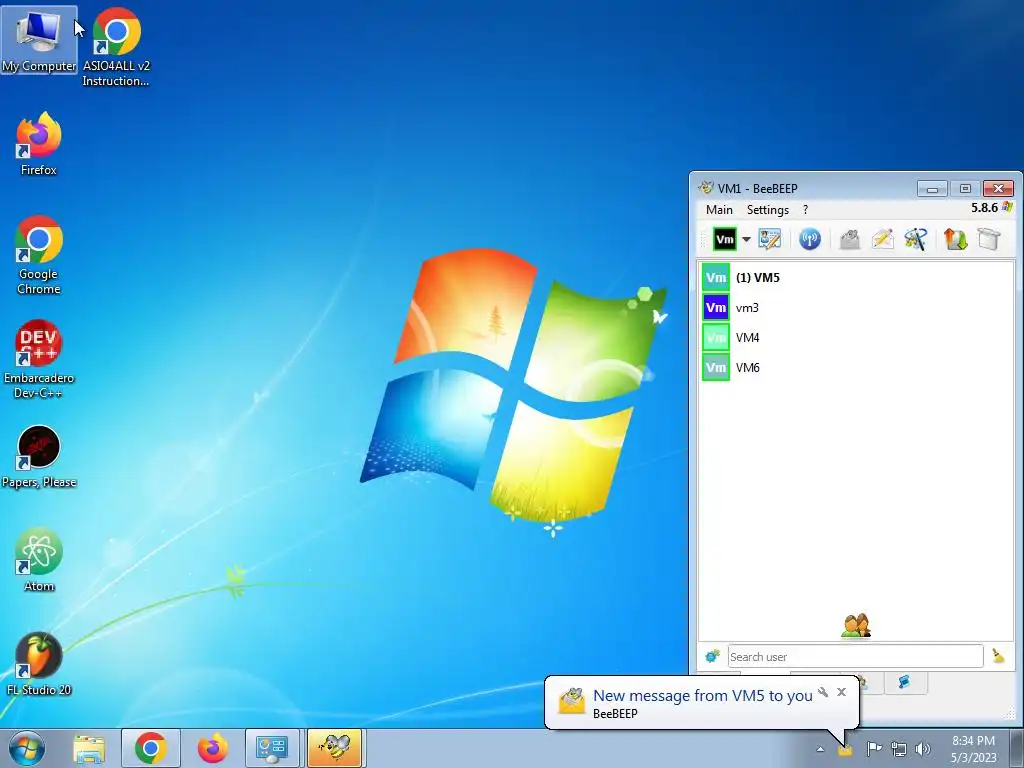The image size is (1024, 768).
Task: Click the two-people users icon above search
Action: click(x=856, y=626)
